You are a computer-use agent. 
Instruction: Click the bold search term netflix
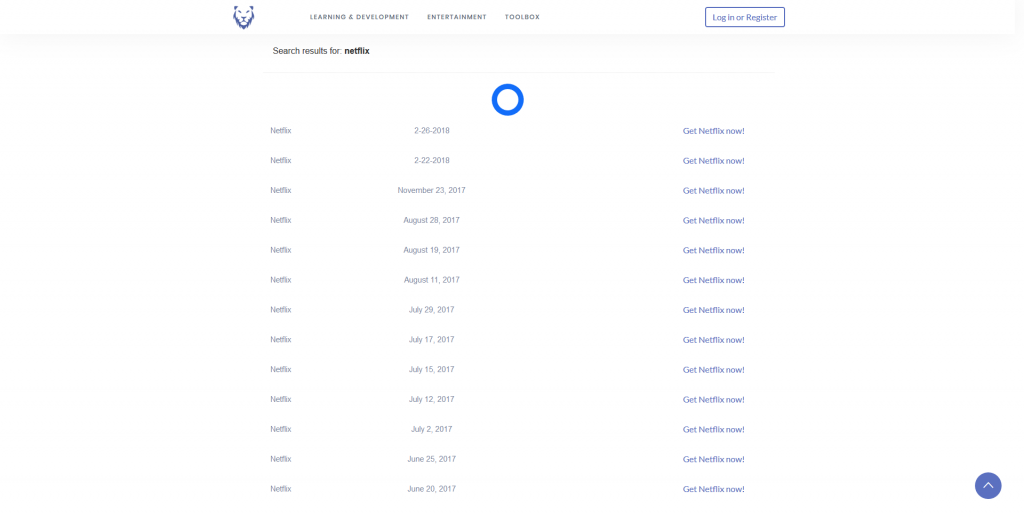(x=357, y=51)
